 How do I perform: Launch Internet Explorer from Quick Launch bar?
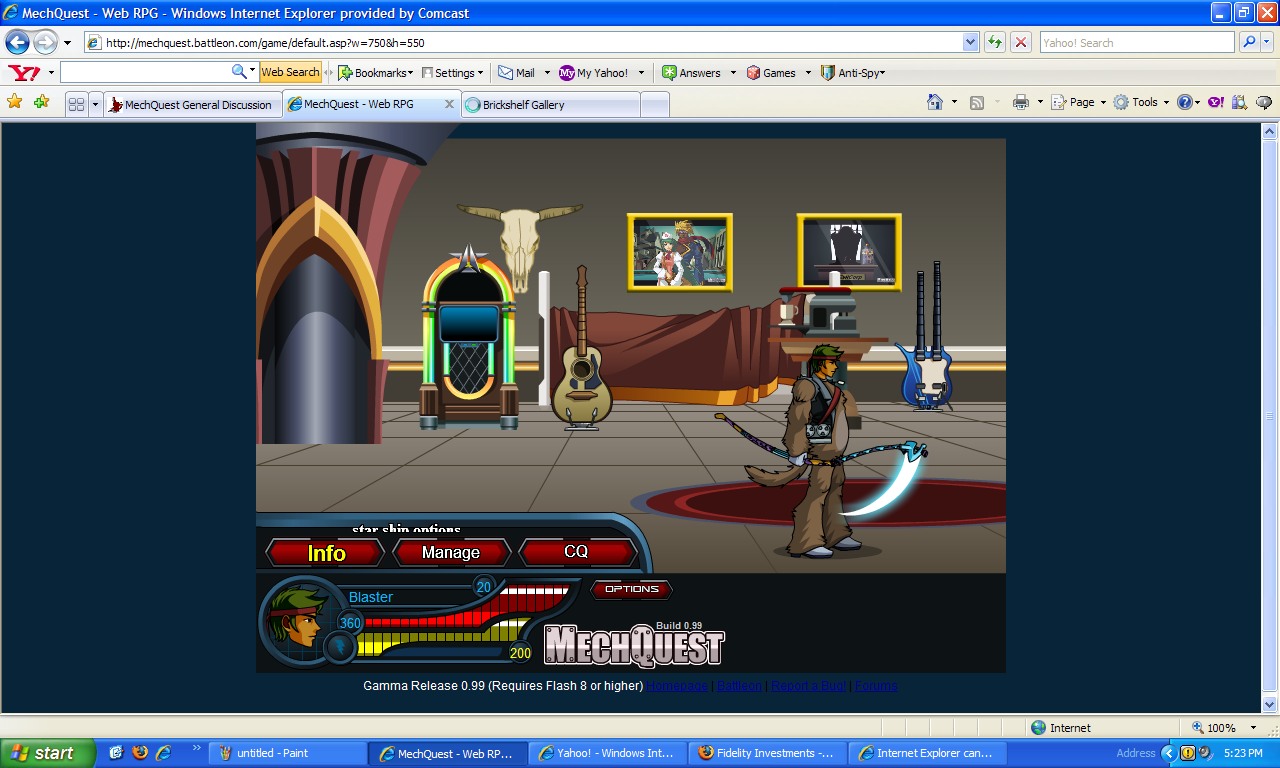pyautogui.click(x=163, y=753)
